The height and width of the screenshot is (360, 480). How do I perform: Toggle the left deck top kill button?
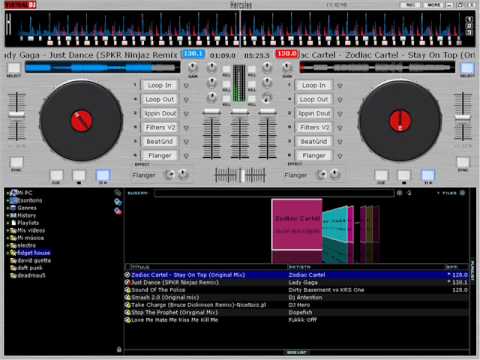tap(226, 69)
